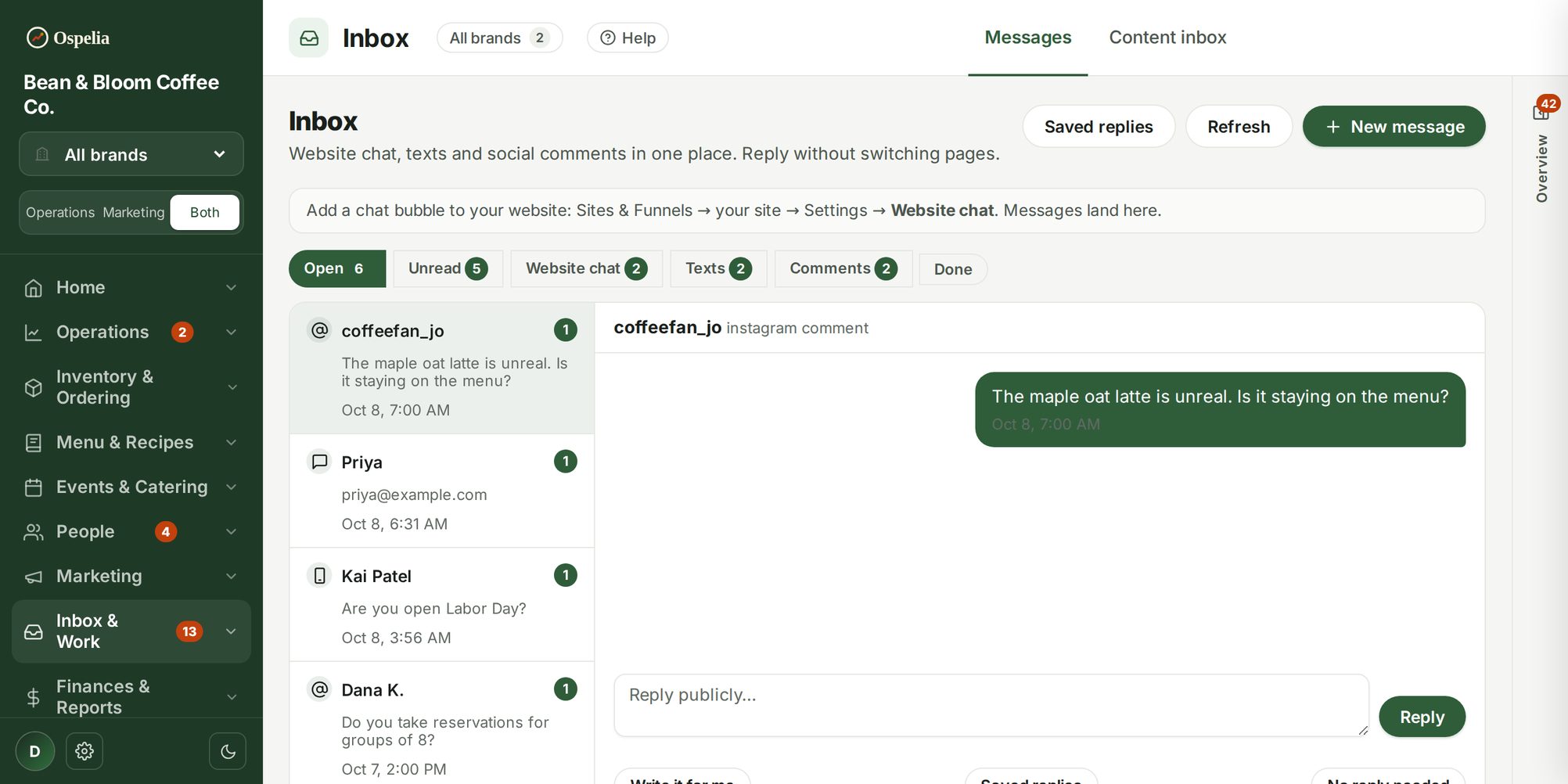The image size is (1568, 784).
Task: Click the Menu & Recipes document icon
Action: [x=34, y=443]
